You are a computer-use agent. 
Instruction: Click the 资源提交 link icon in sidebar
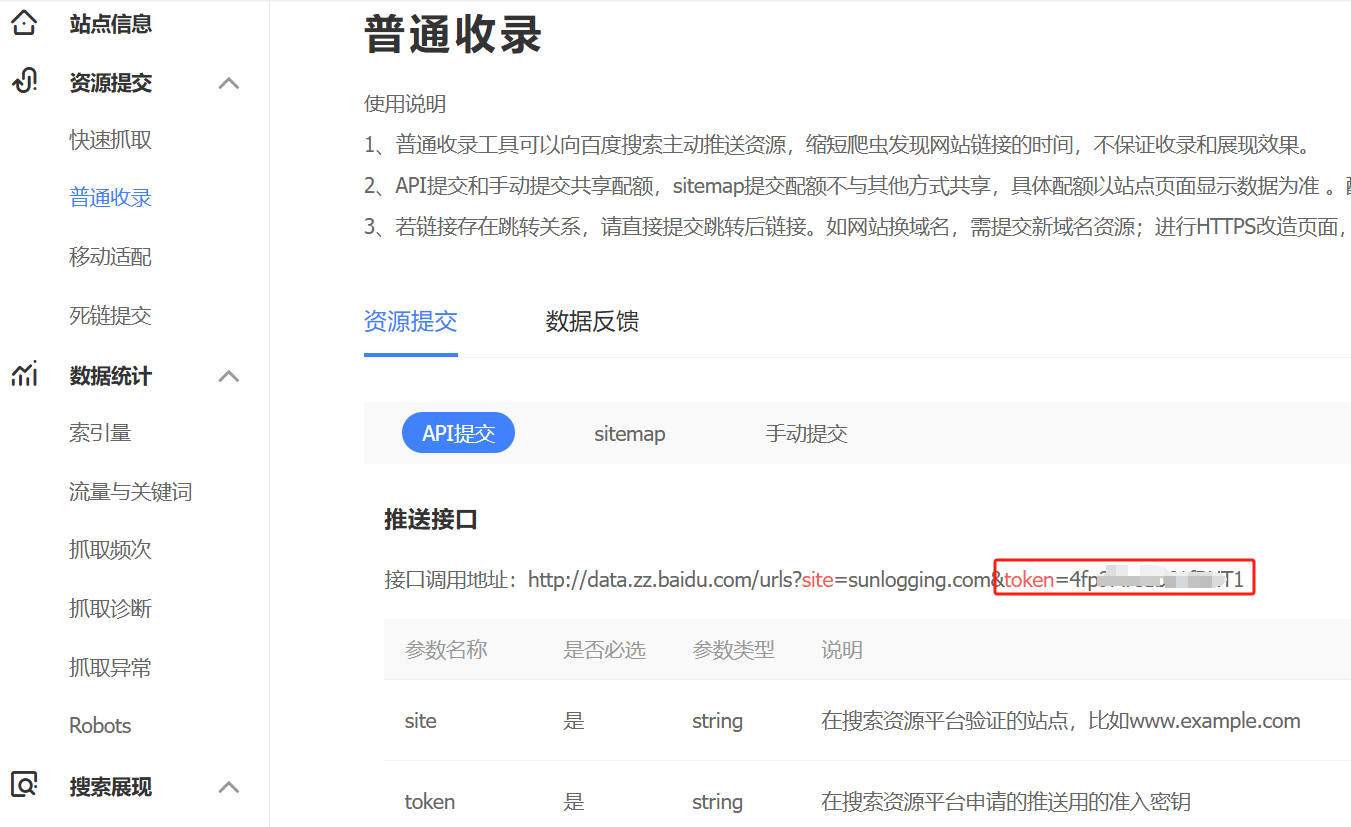[24, 81]
